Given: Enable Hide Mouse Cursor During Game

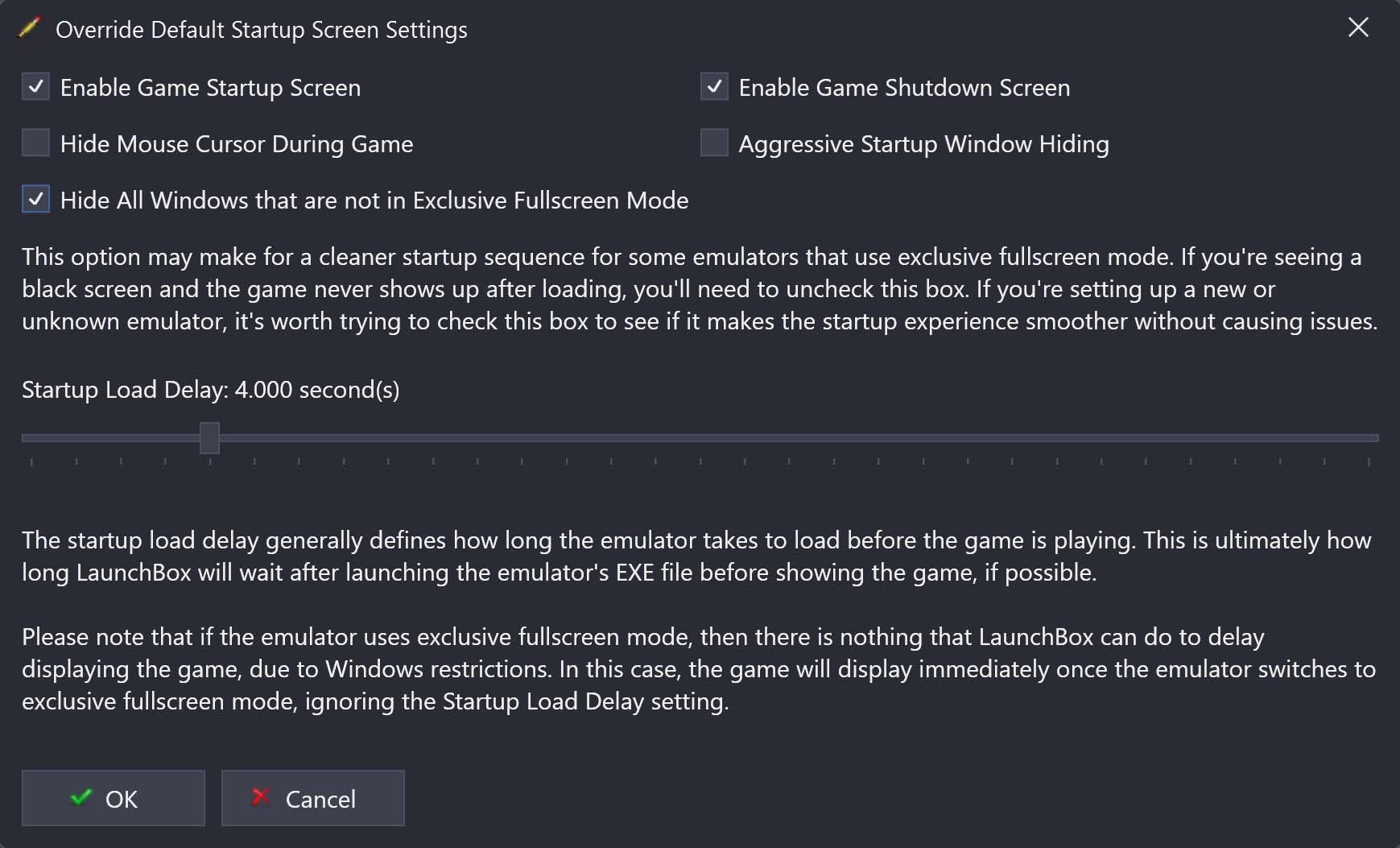Looking at the screenshot, I should (x=35, y=143).
